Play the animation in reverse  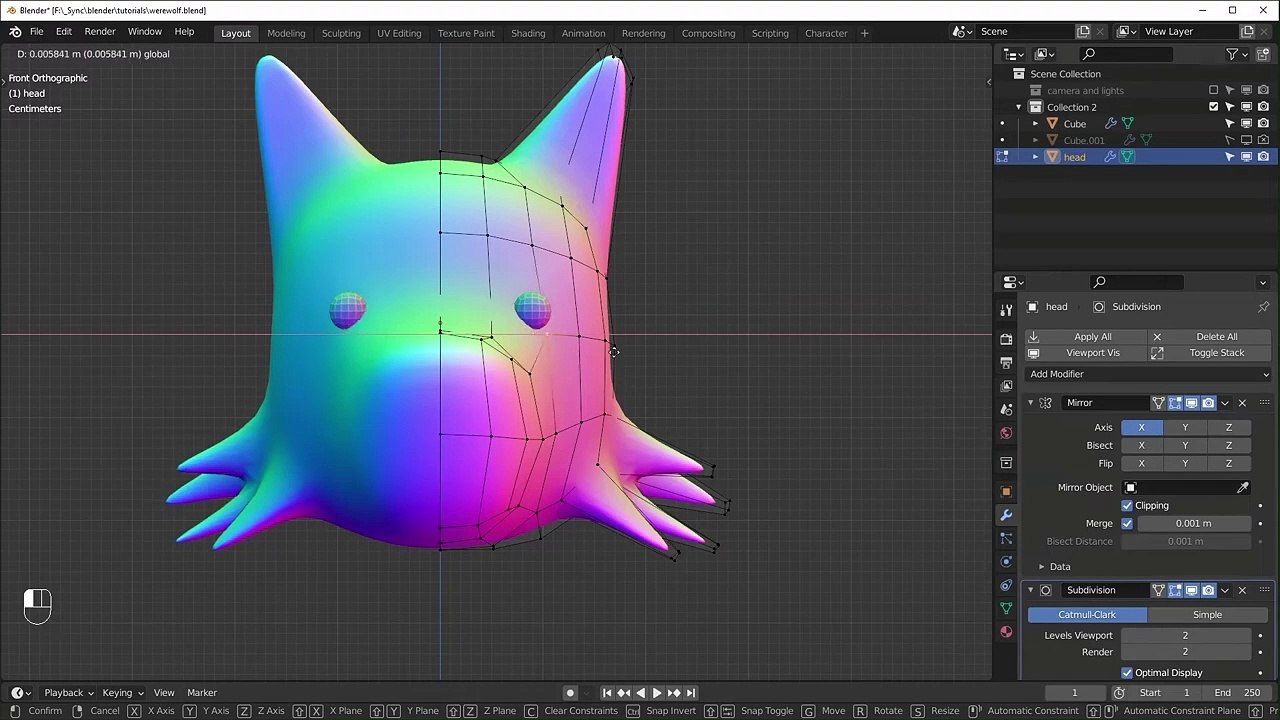(x=640, y=693)
